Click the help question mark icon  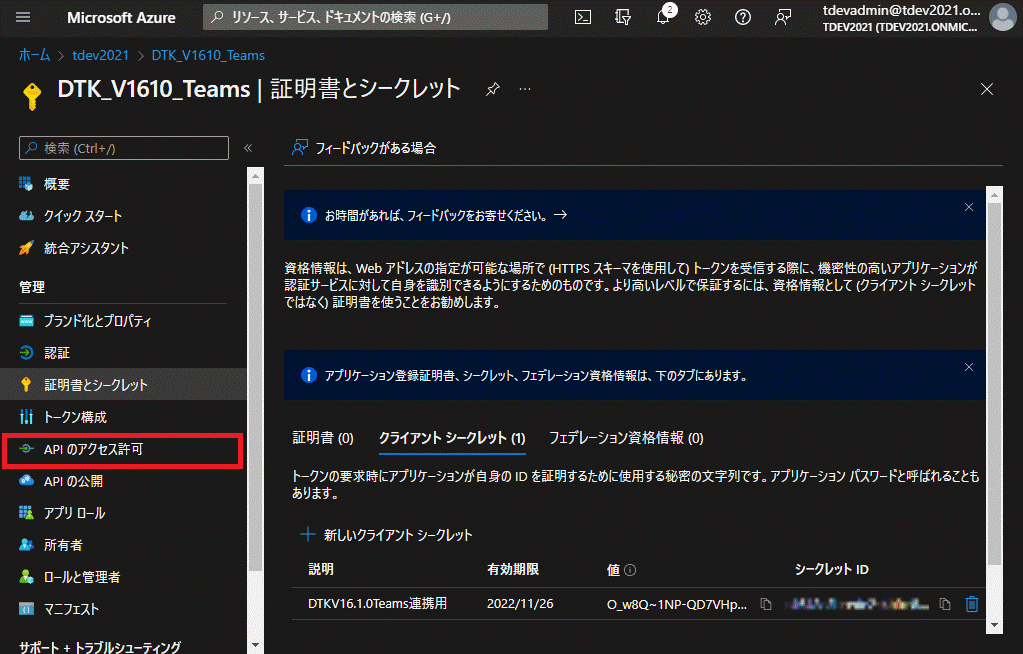[743, 17]
